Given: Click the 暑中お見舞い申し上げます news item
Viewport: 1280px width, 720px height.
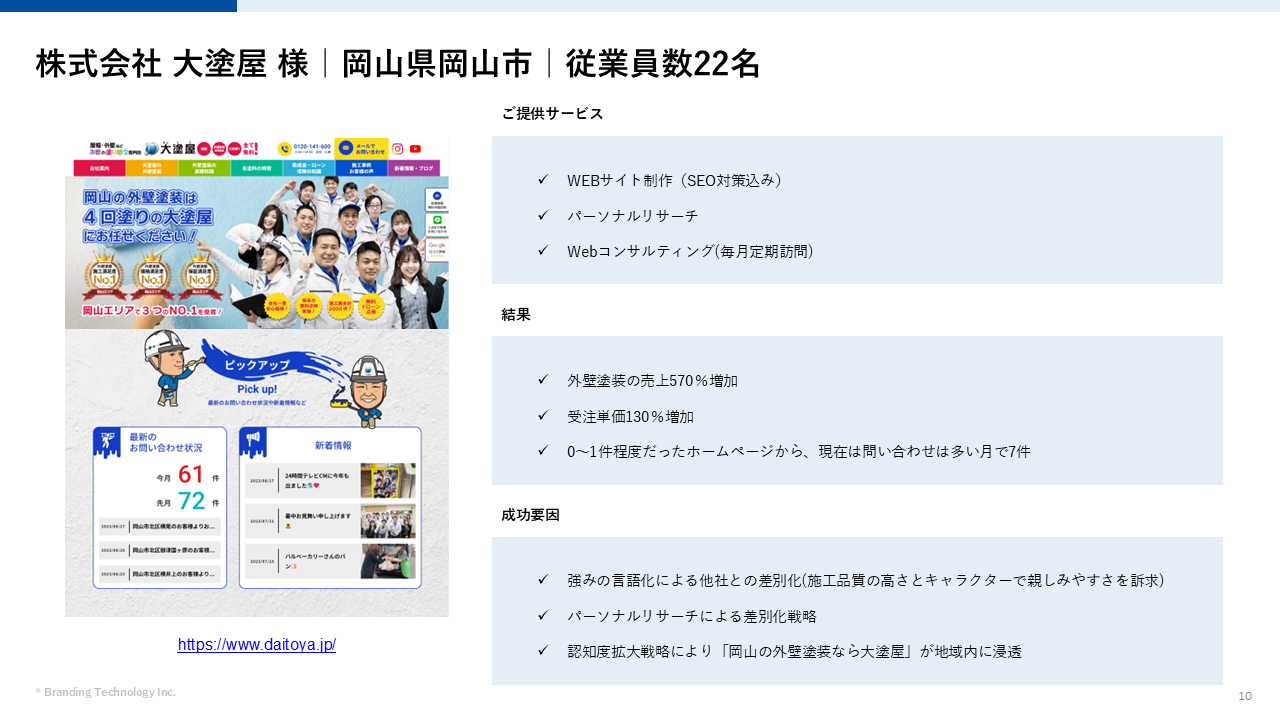Looking at the screenshot, I should click(x=300, y=521).
